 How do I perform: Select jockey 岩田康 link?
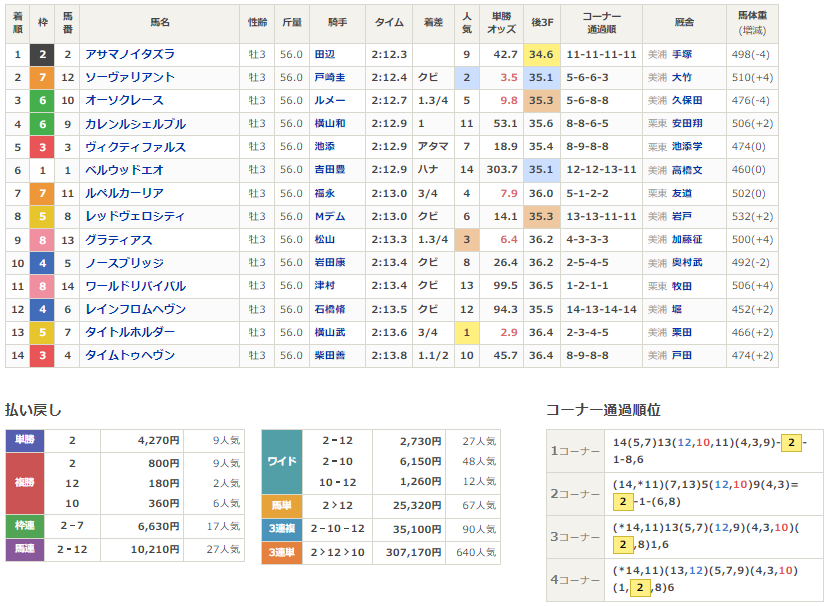pyautogui.click(x=330, y=263)
